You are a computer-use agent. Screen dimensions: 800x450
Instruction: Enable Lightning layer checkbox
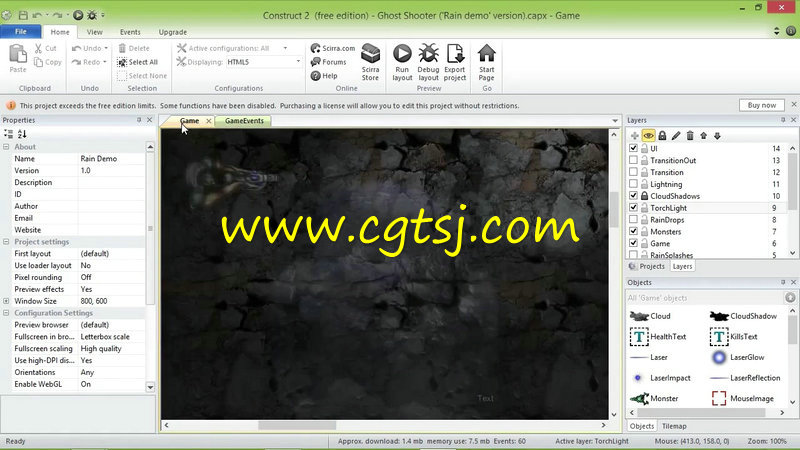click(x=633, y=184)
